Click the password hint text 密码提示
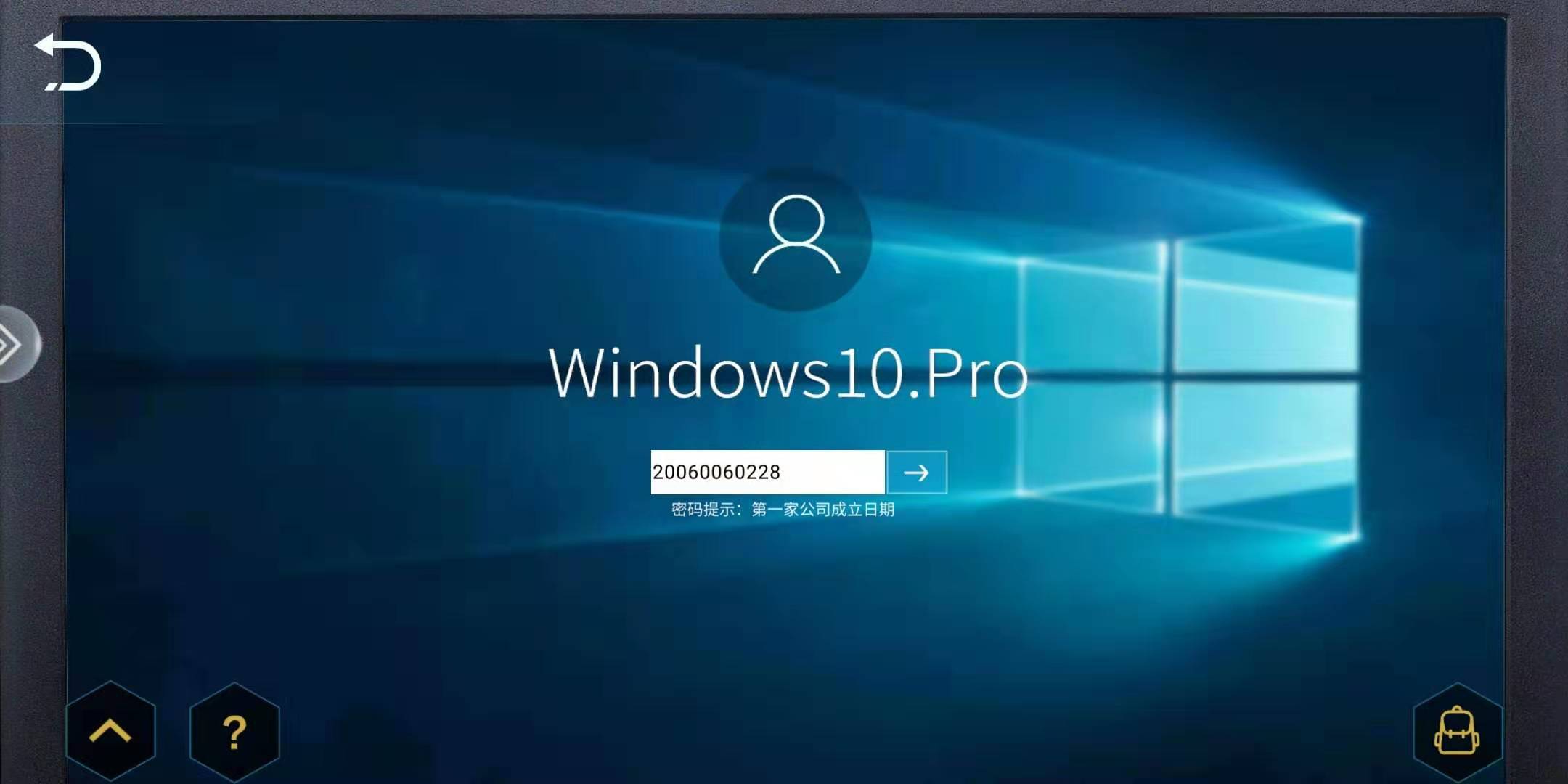Screen dimensions: 1568x784 (x=783, y=510)
